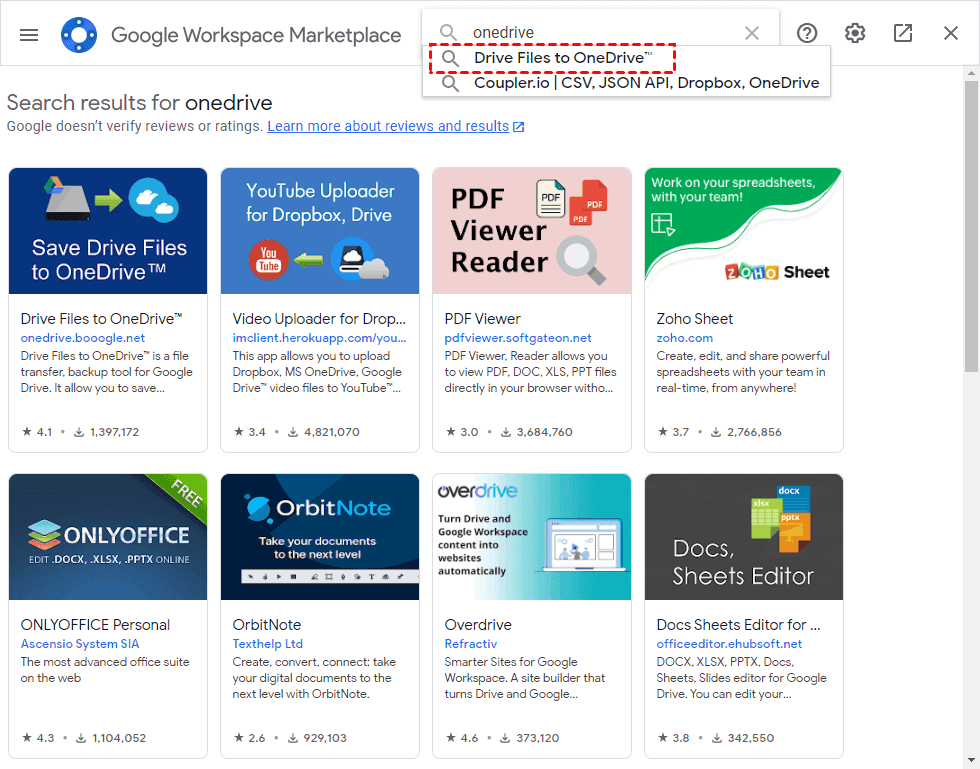980x769 pixels.
Task: Select the Coupler.io search suggestion
Action: [x=645, y=83]
